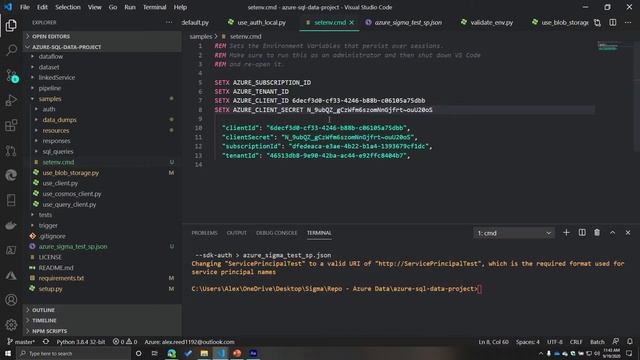Open File Explorer from the taskbar

(204, 353)
